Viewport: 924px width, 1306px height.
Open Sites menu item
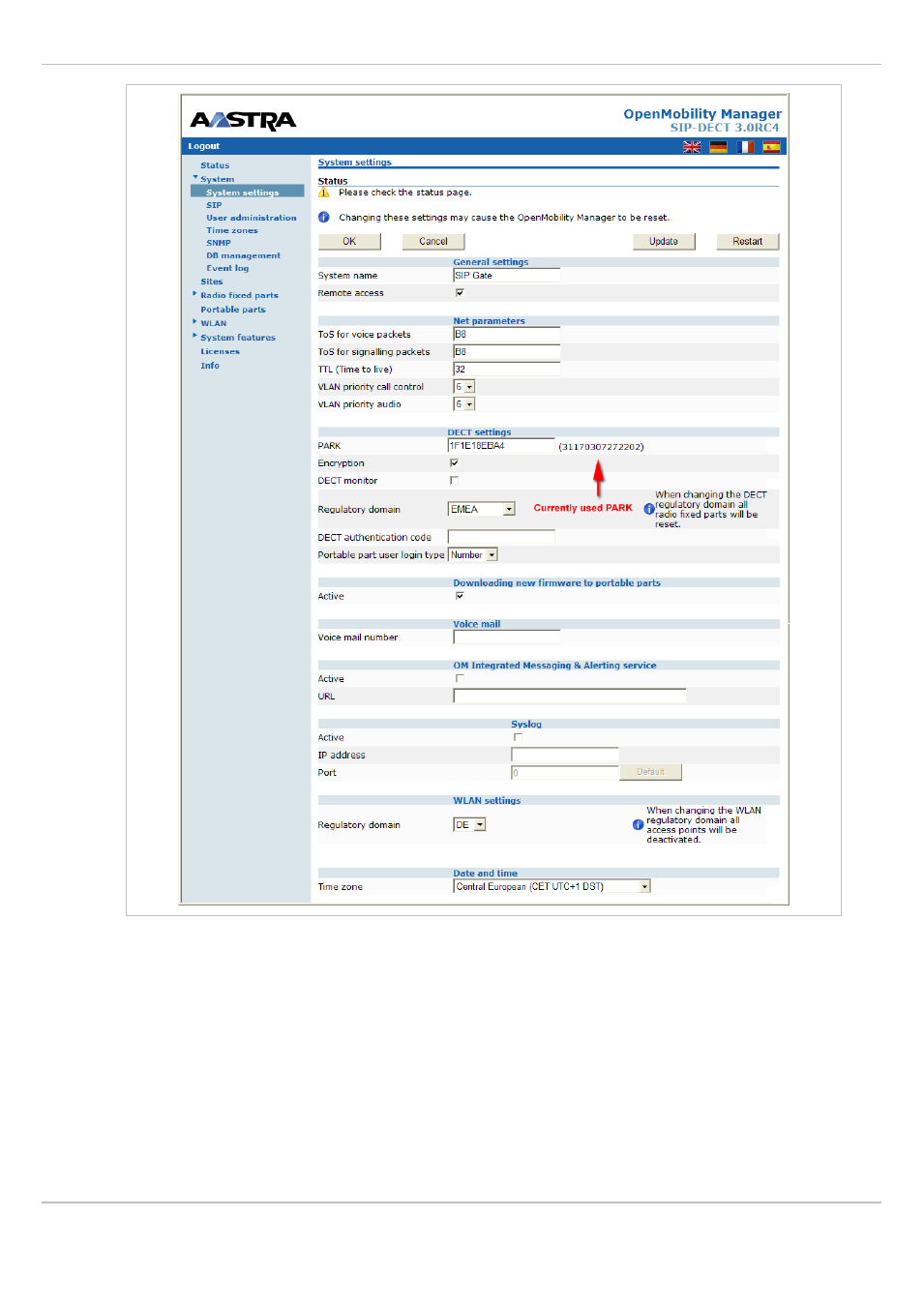click(x=212, y=282)
